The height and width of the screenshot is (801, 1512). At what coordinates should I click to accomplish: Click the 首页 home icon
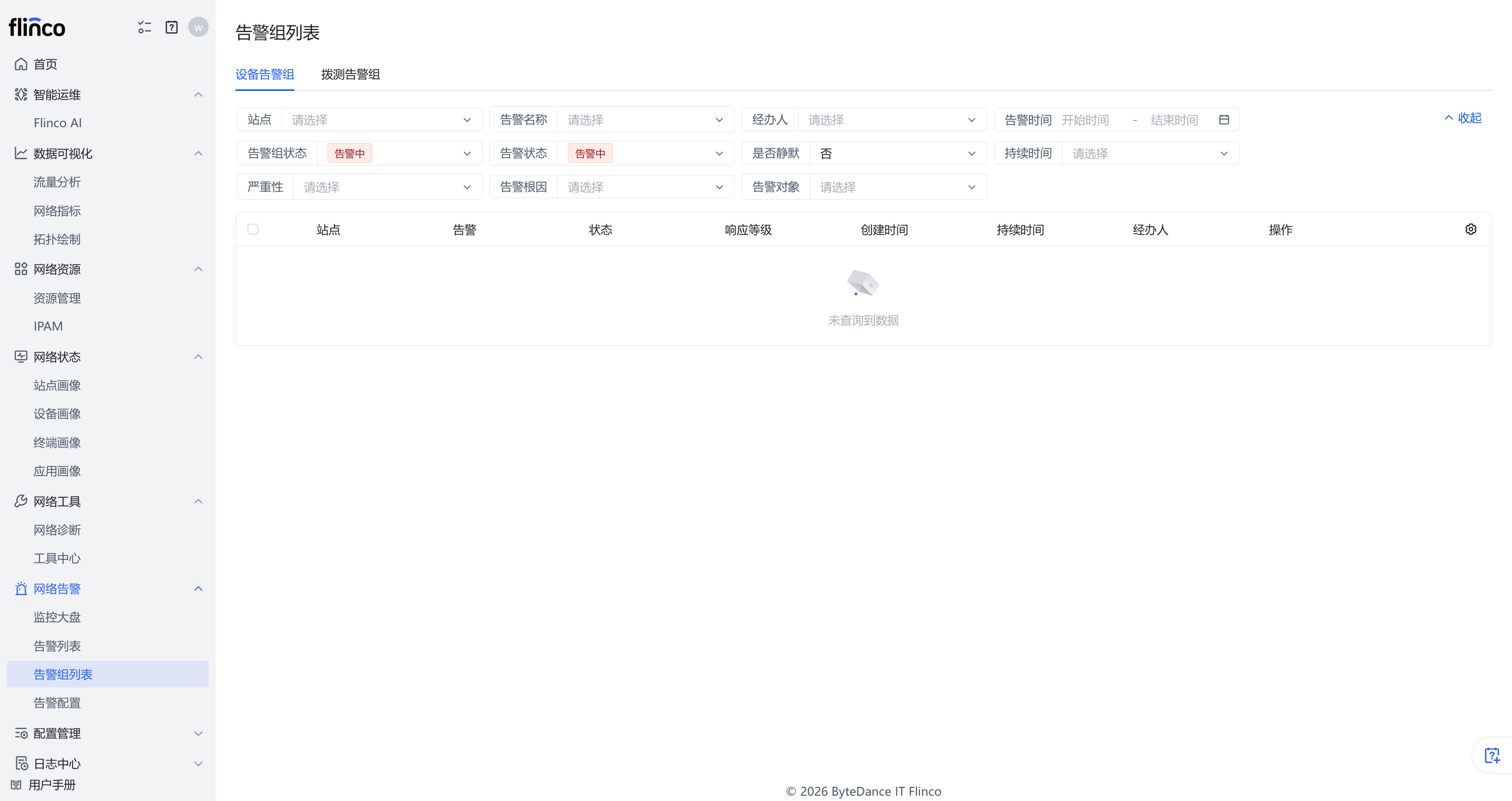click(x=21, y=64)
